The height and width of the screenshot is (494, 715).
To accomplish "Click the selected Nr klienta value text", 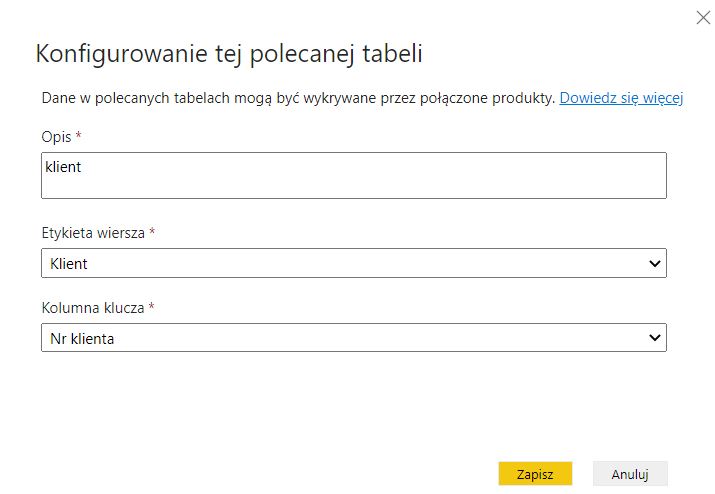I will click(82, 339).
